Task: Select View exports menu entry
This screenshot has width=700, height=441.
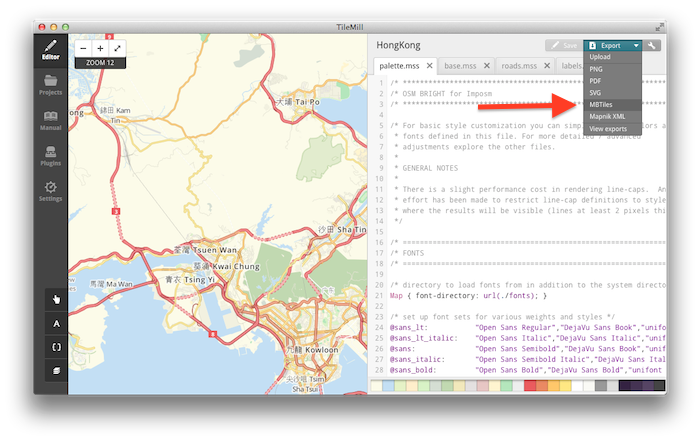Action: pos(612,129)
